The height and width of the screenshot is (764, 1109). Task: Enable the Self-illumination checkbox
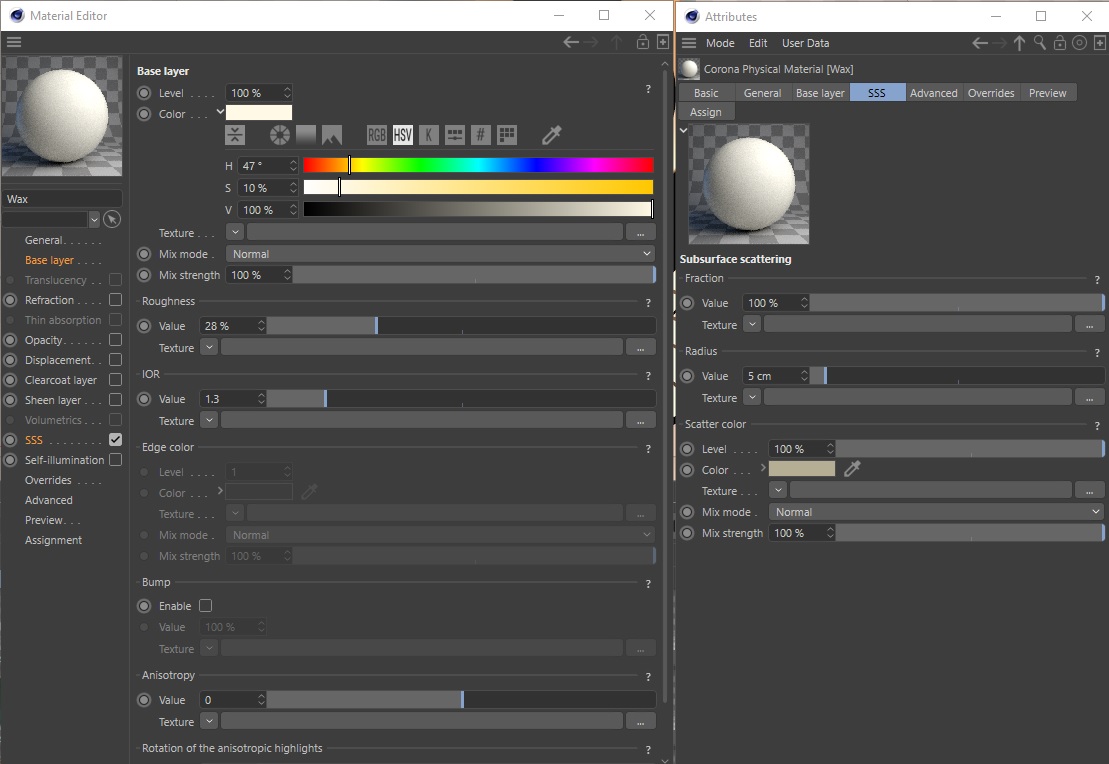point(115,460)
